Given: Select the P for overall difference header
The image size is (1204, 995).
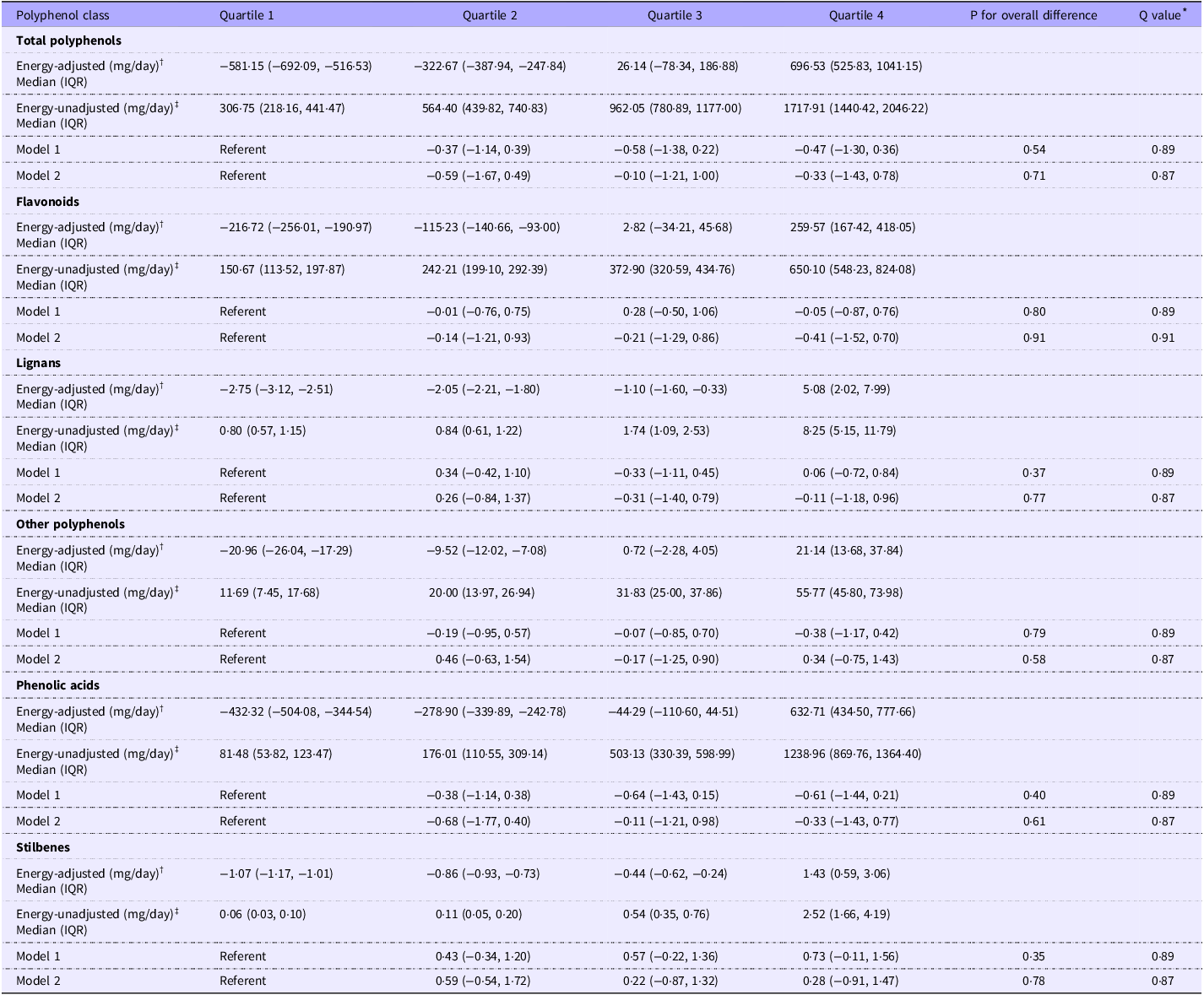Looking at the screenshot, I should click(1033, 15).
